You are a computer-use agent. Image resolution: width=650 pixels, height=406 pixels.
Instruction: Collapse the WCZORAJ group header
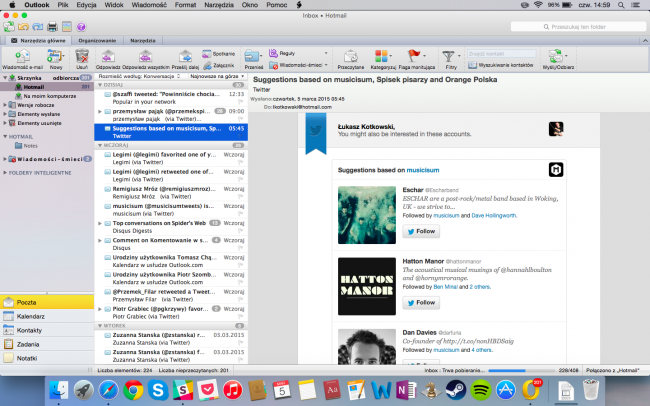[x=99, y=146]
